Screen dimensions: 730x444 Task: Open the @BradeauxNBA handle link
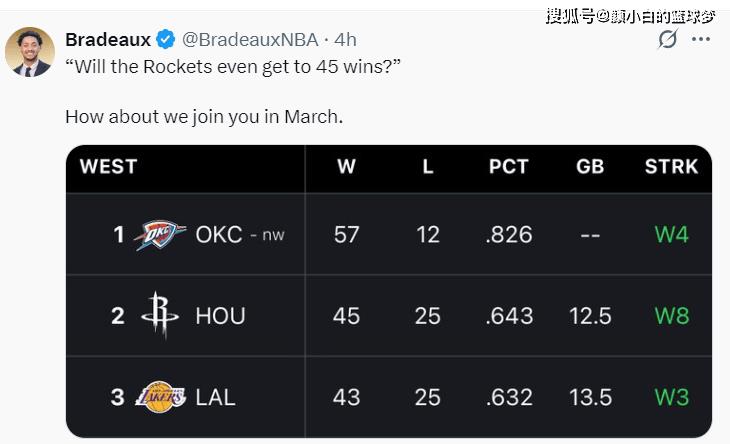point(250,40)
